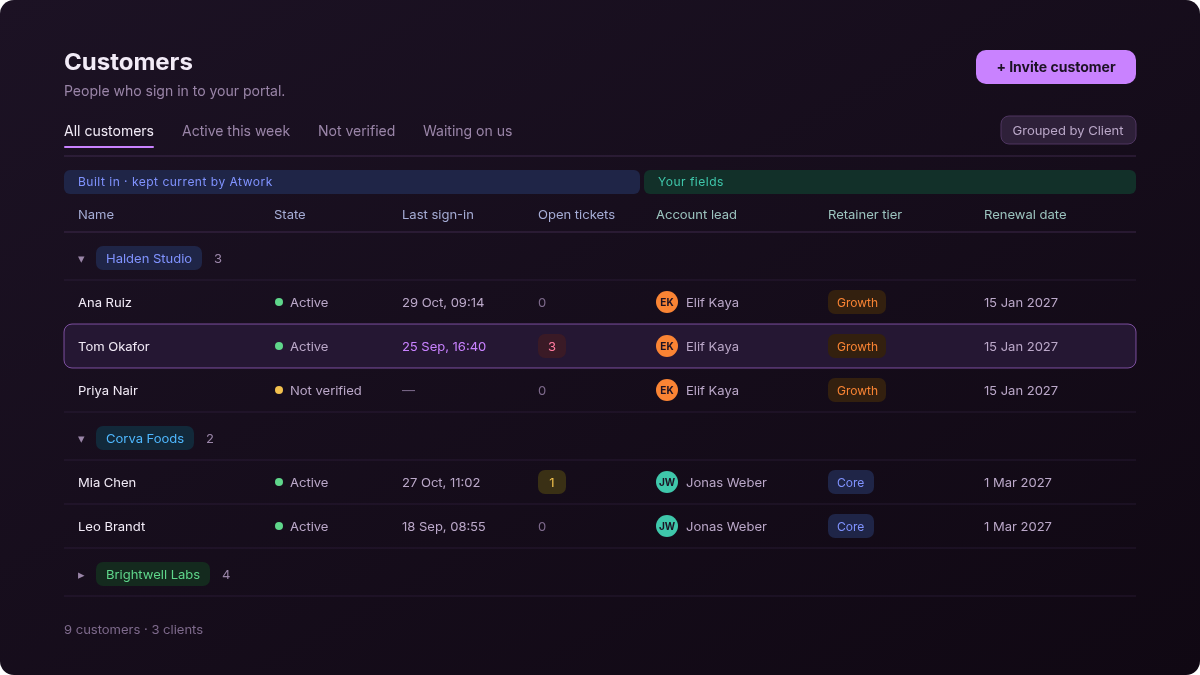Select the Core tier tag for Leo Brandt
1200x675 pixels.
[x=851, y=526]
